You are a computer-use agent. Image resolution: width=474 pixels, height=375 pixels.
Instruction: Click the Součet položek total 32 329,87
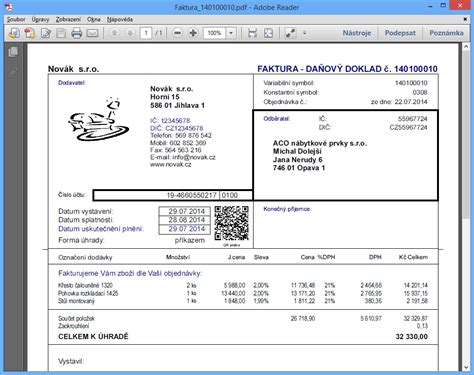[415, 318]
